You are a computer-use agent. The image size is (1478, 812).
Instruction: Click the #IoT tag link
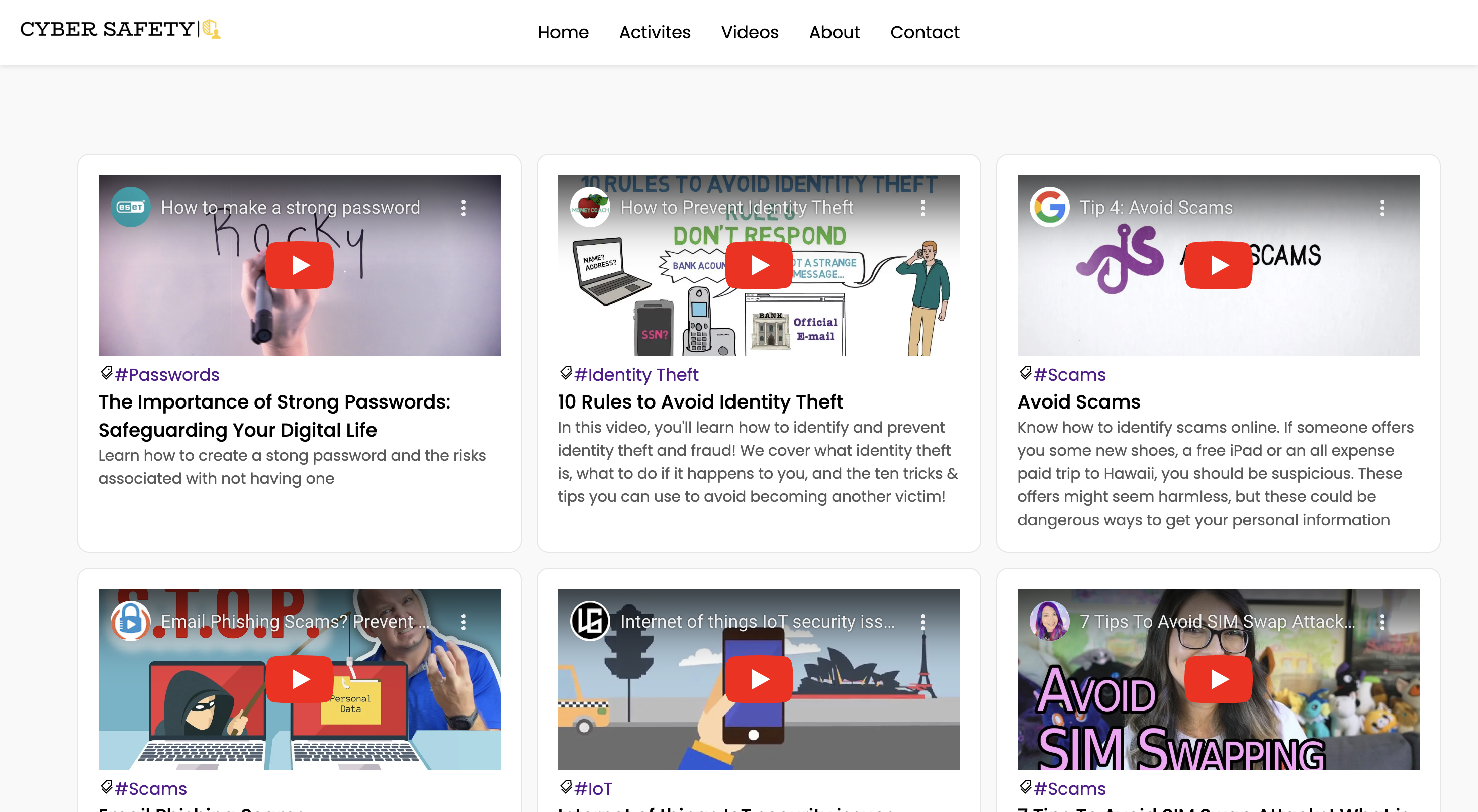[x=593, y=788]
